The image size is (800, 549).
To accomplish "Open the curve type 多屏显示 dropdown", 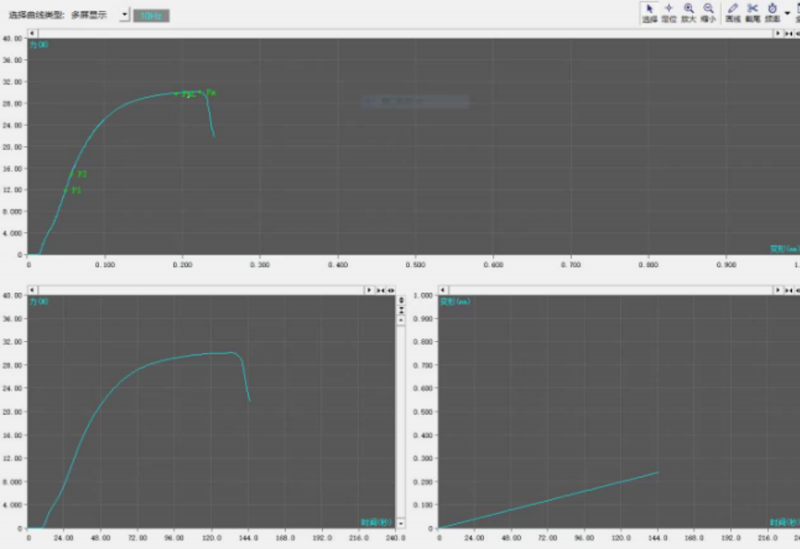I will [124, 15].
